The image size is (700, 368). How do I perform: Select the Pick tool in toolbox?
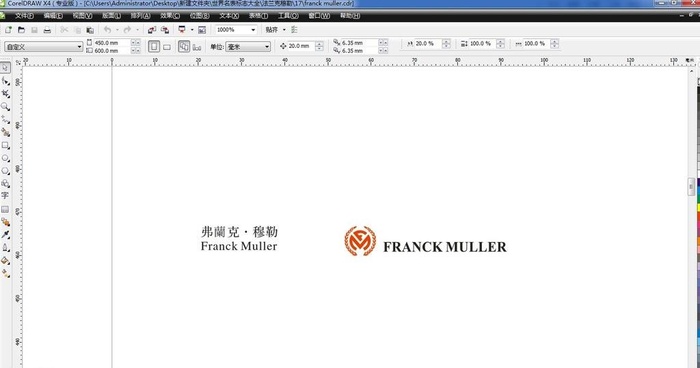(5, 68)
